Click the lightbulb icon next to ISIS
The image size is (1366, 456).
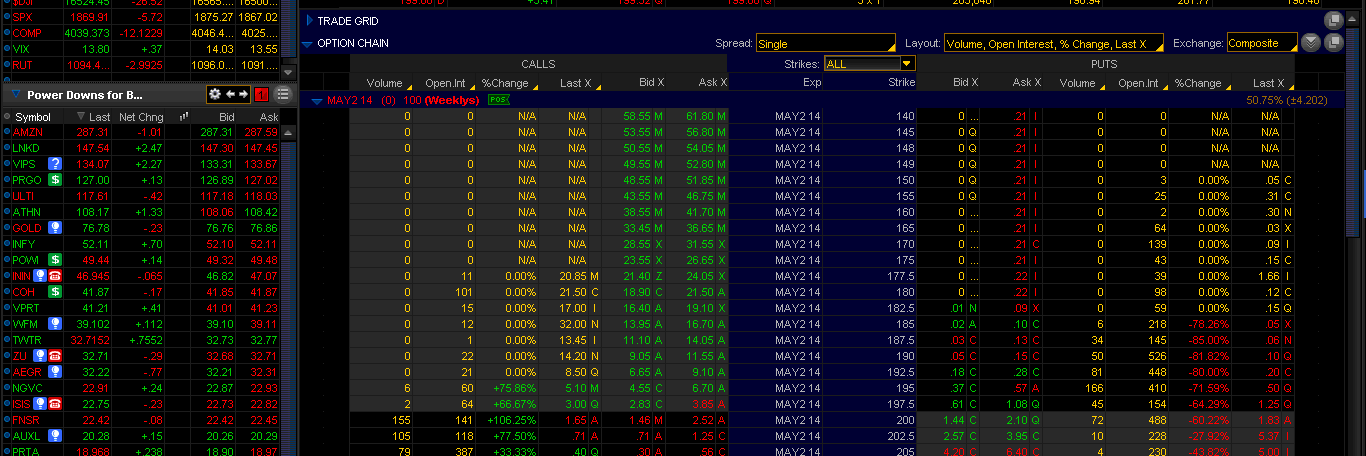(40, 404)
